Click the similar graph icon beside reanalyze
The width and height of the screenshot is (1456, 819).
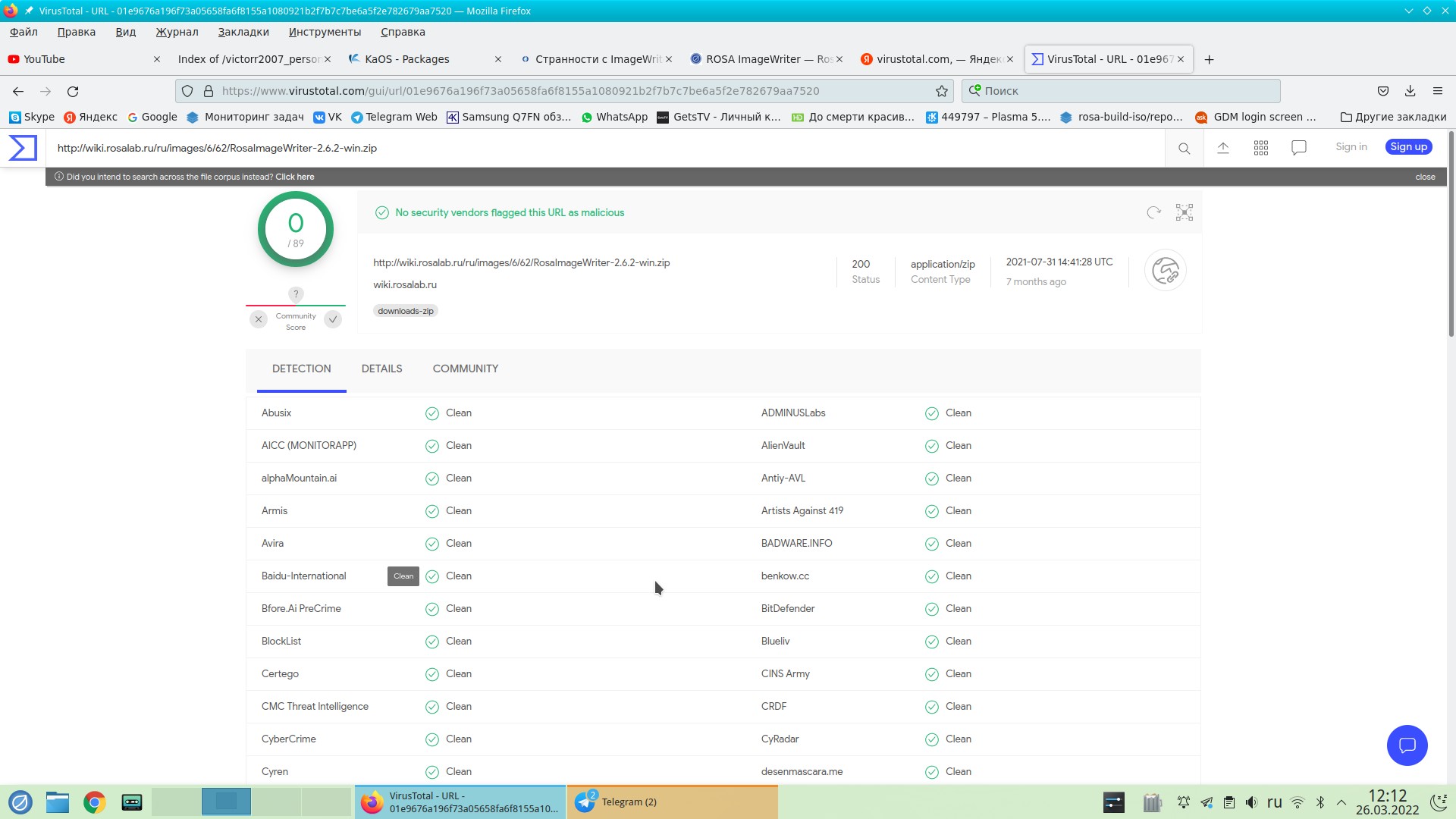pos(1184,213)
